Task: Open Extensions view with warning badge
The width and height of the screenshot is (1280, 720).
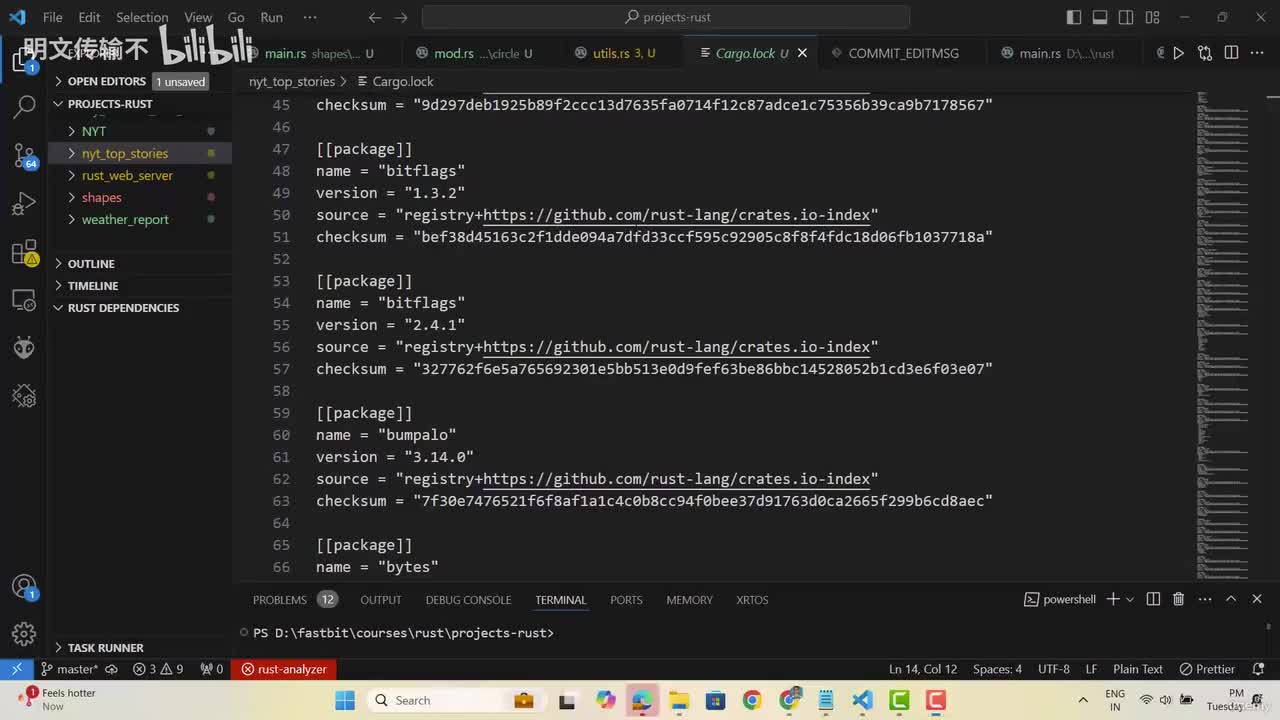Action: [x=24, y=252]
